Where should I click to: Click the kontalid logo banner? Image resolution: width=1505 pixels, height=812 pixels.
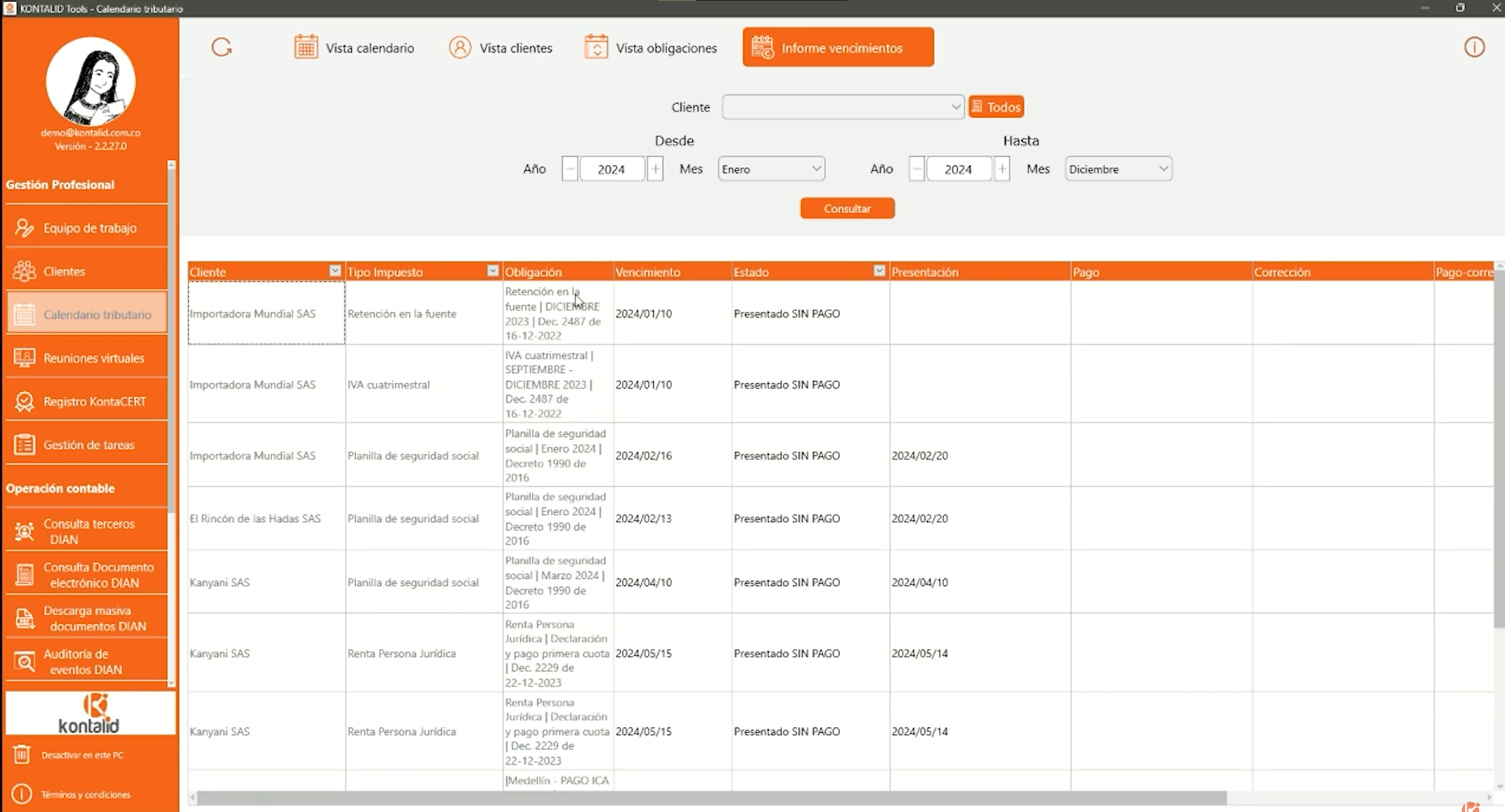[x=90, y=713]
